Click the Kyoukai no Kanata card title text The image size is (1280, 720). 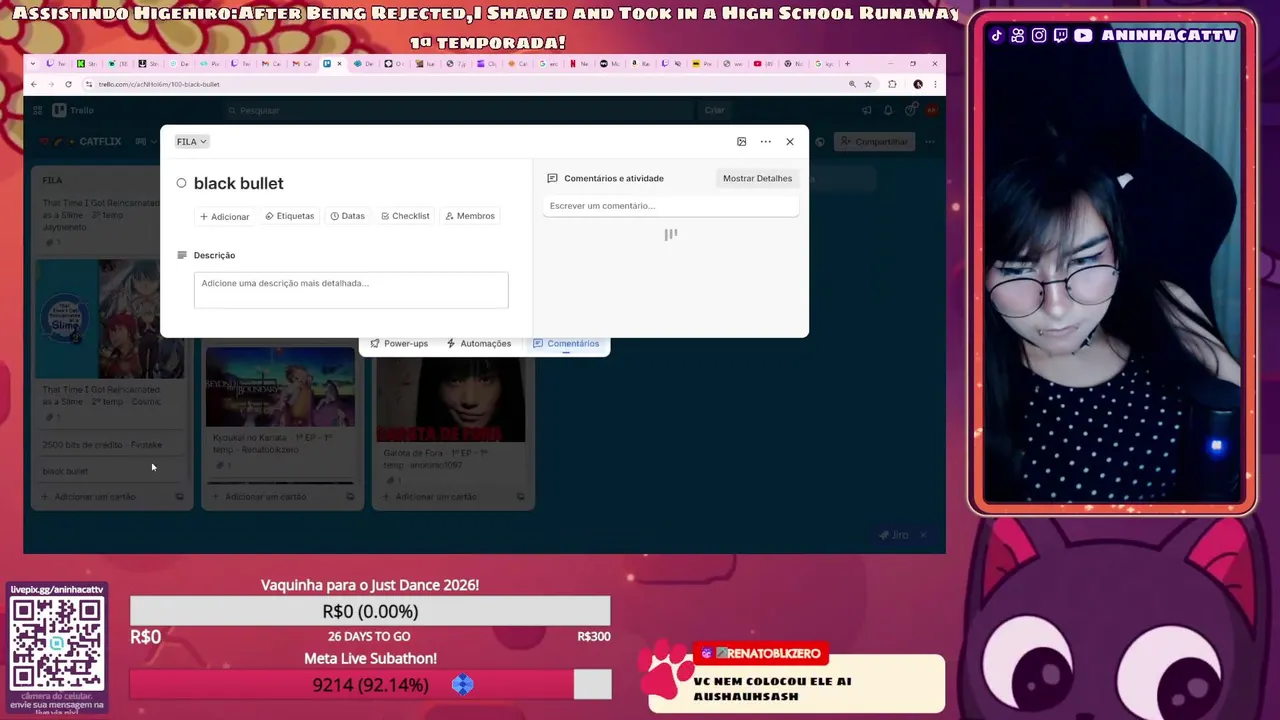click(x=272, y=444)
